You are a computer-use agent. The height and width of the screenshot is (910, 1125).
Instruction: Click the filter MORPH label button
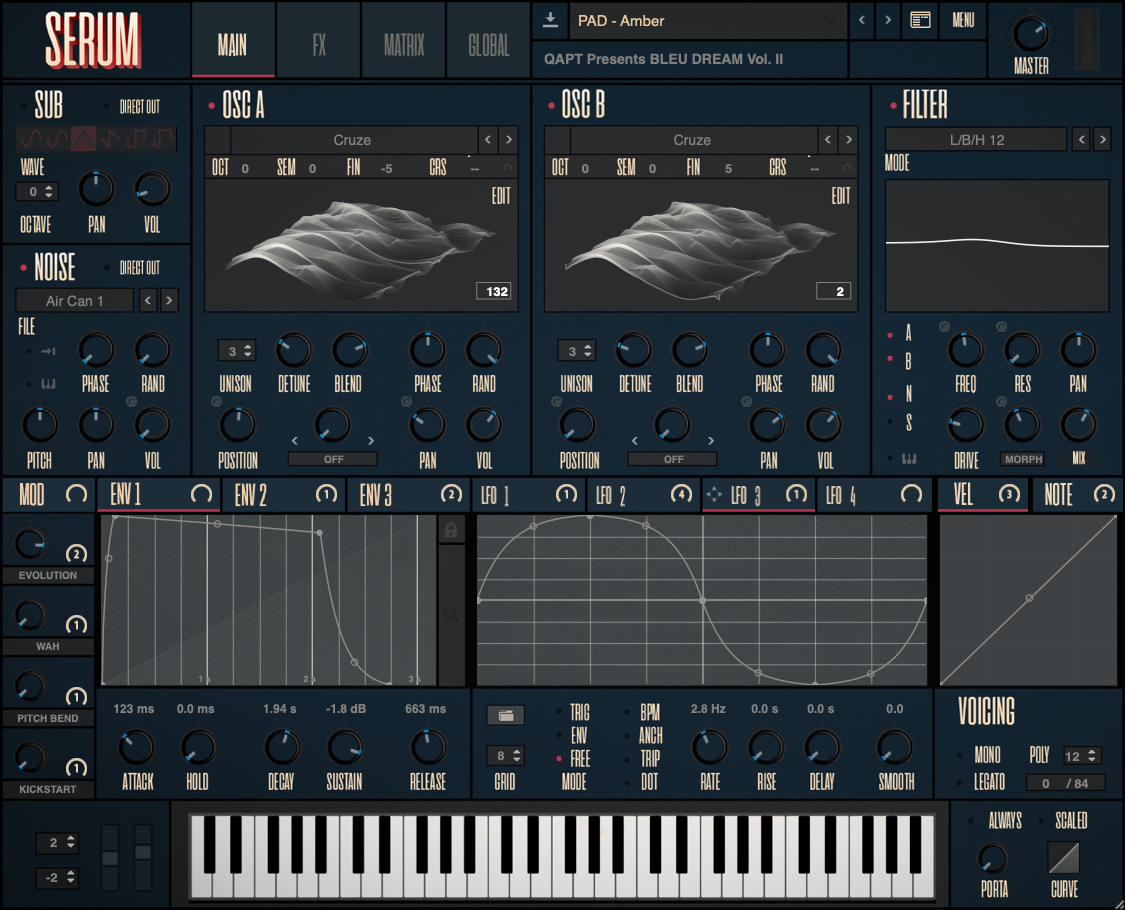[1023, 459]
